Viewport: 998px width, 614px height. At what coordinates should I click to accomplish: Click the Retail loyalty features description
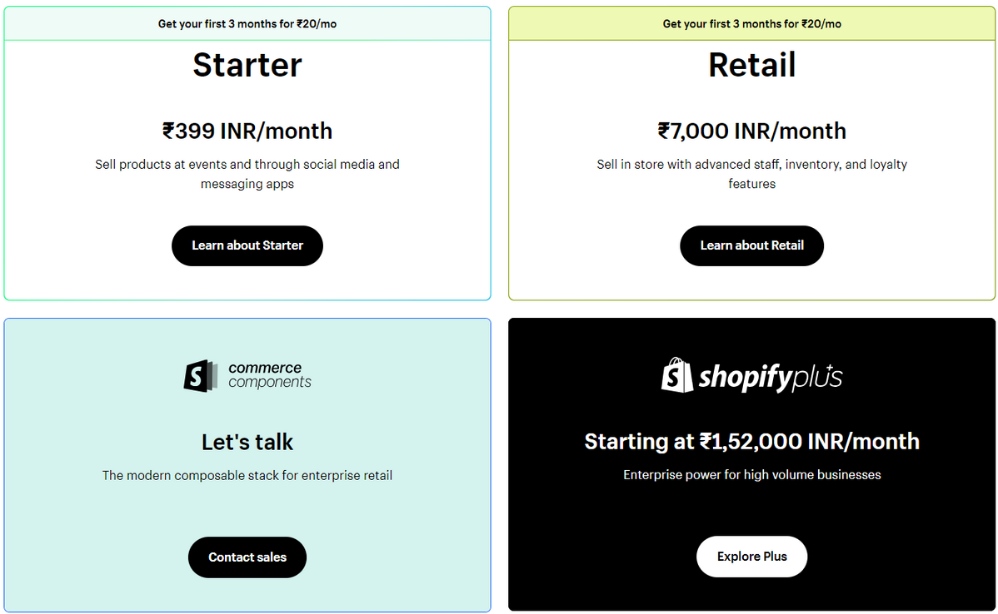(x=751, y=174)
